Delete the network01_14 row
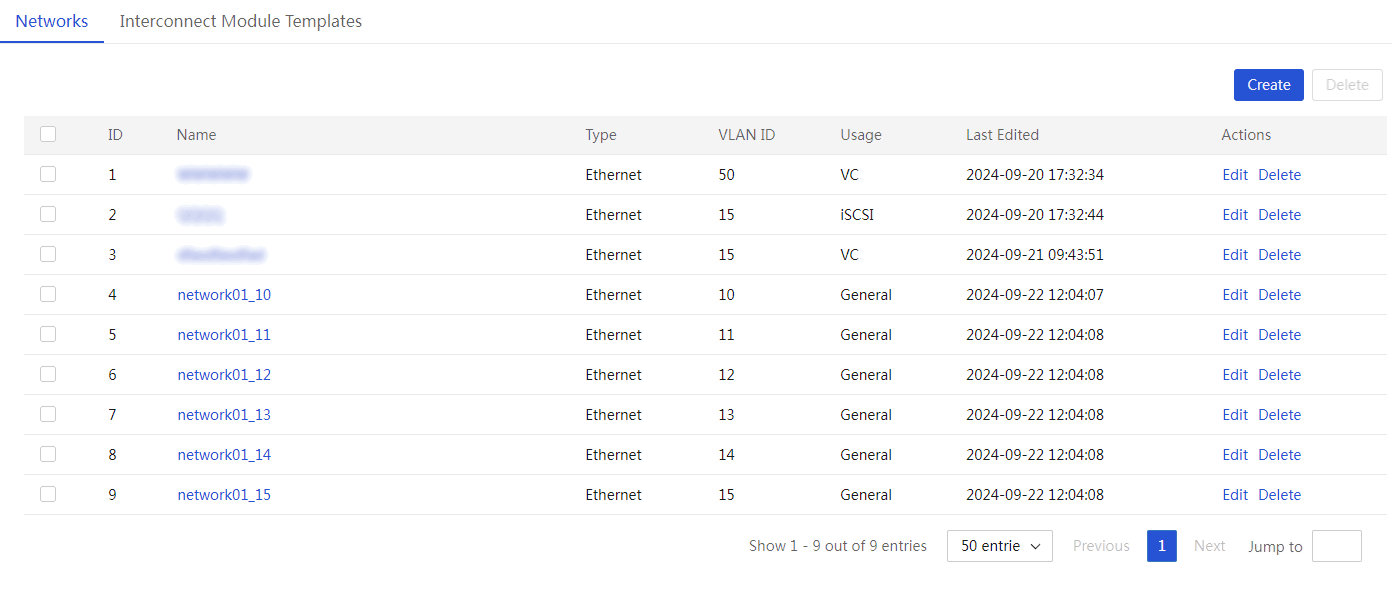Screen dimensions: 1392x590 coord(1279,455)
